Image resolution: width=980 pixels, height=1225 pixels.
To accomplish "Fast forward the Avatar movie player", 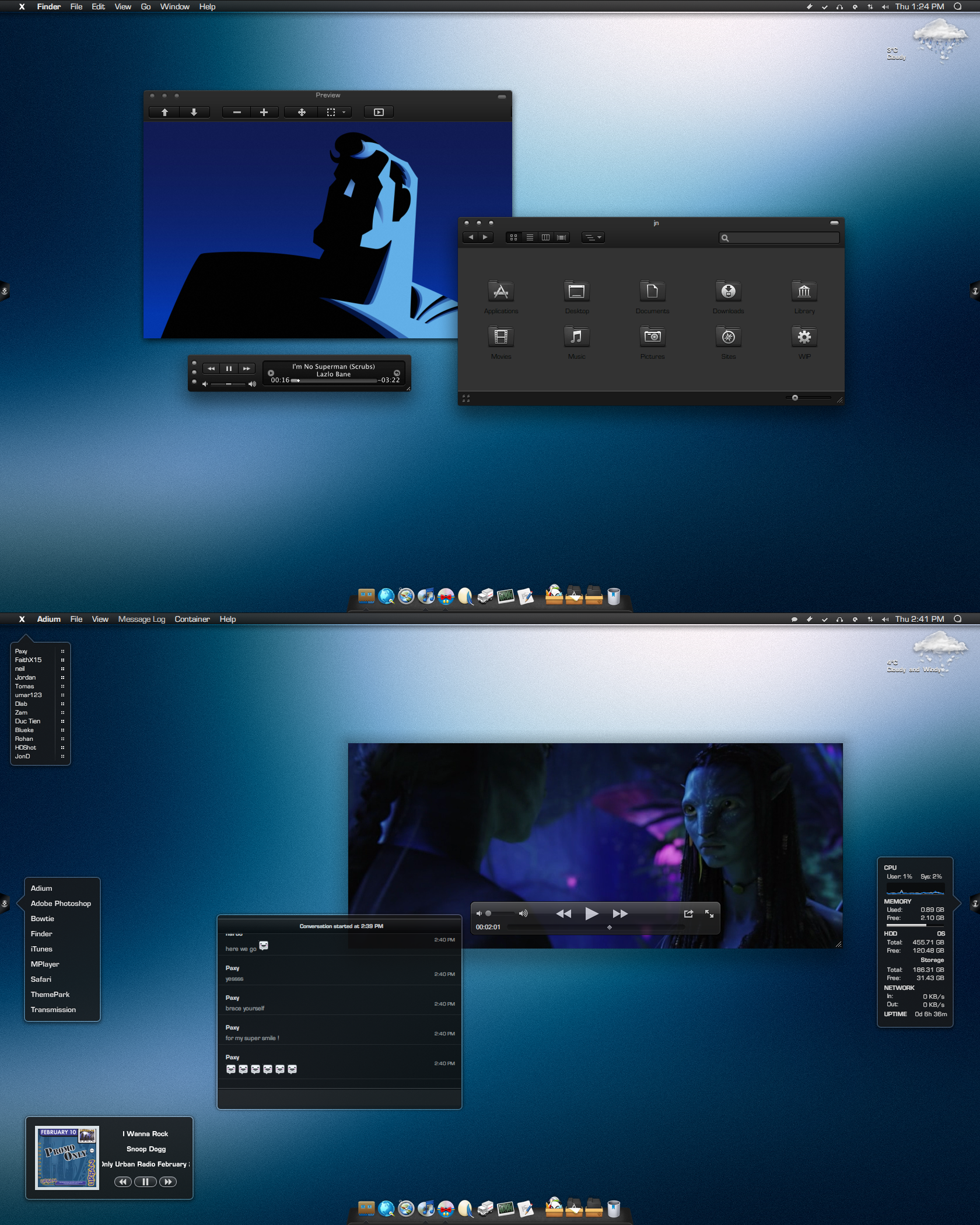I will (x=620, y=914).
